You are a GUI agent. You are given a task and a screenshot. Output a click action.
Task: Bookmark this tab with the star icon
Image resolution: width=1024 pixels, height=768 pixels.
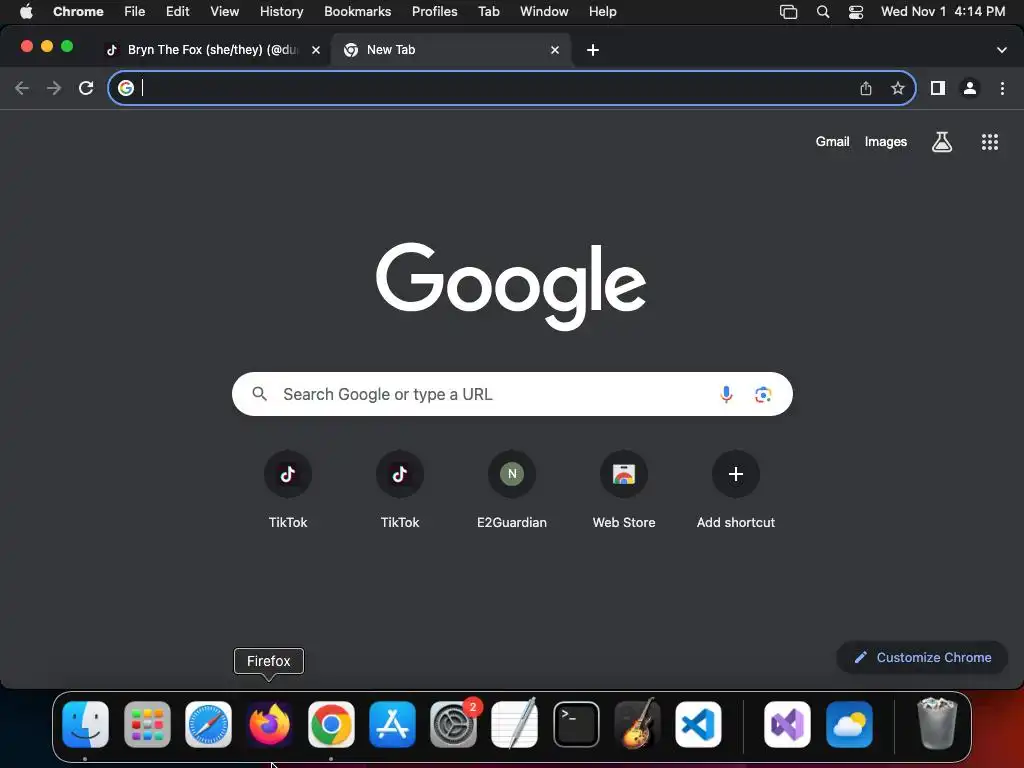click(898, 88)
